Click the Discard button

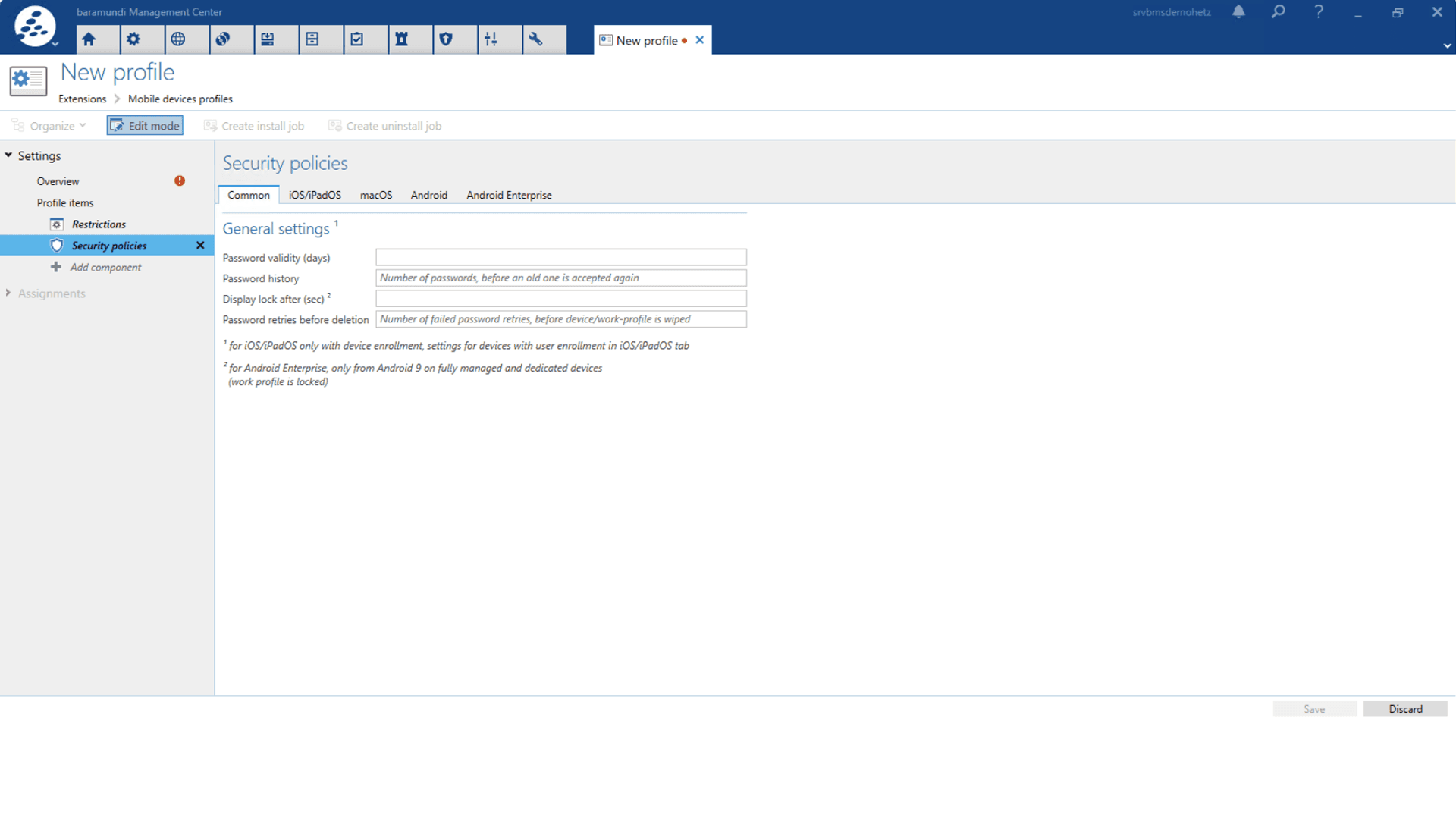point(1405,709)
